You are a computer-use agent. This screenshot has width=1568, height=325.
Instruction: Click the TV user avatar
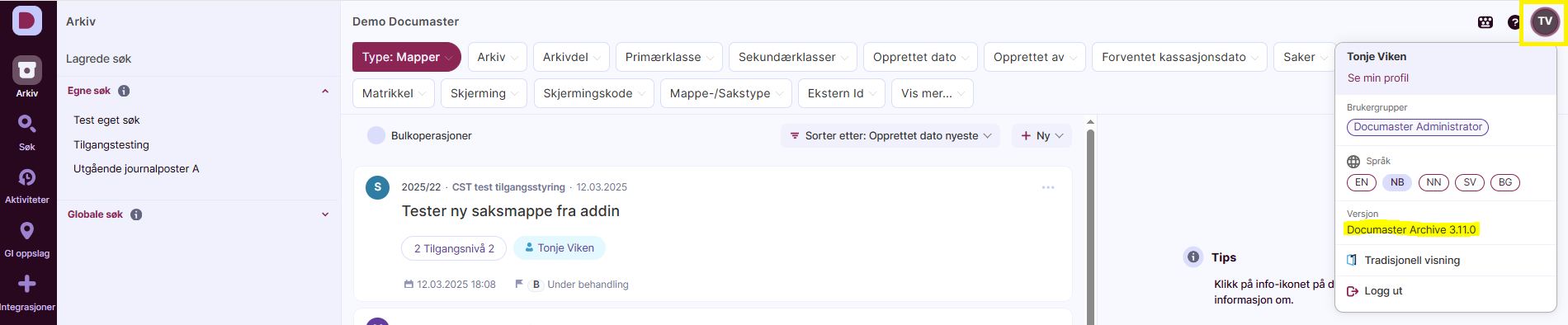[1546, 21]
